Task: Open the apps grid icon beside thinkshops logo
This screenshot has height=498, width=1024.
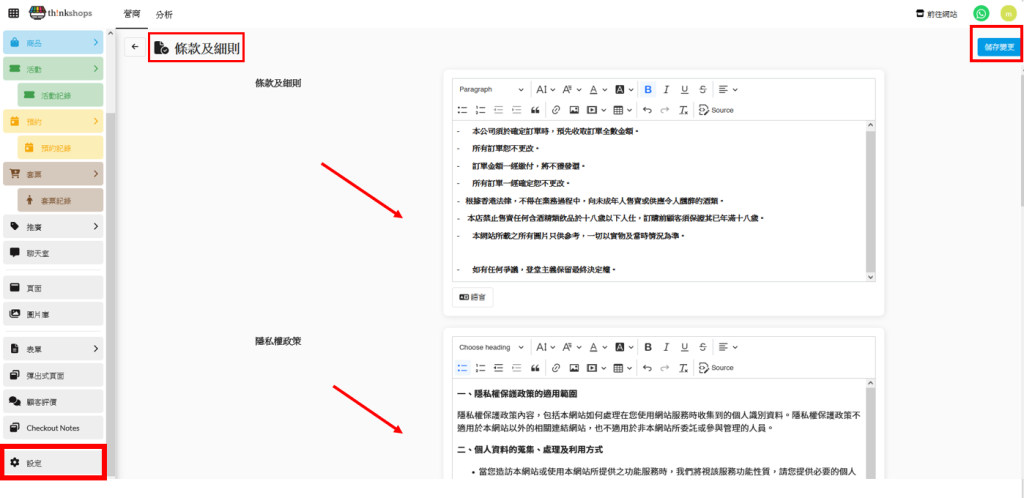Action: (x=13, y=14)
